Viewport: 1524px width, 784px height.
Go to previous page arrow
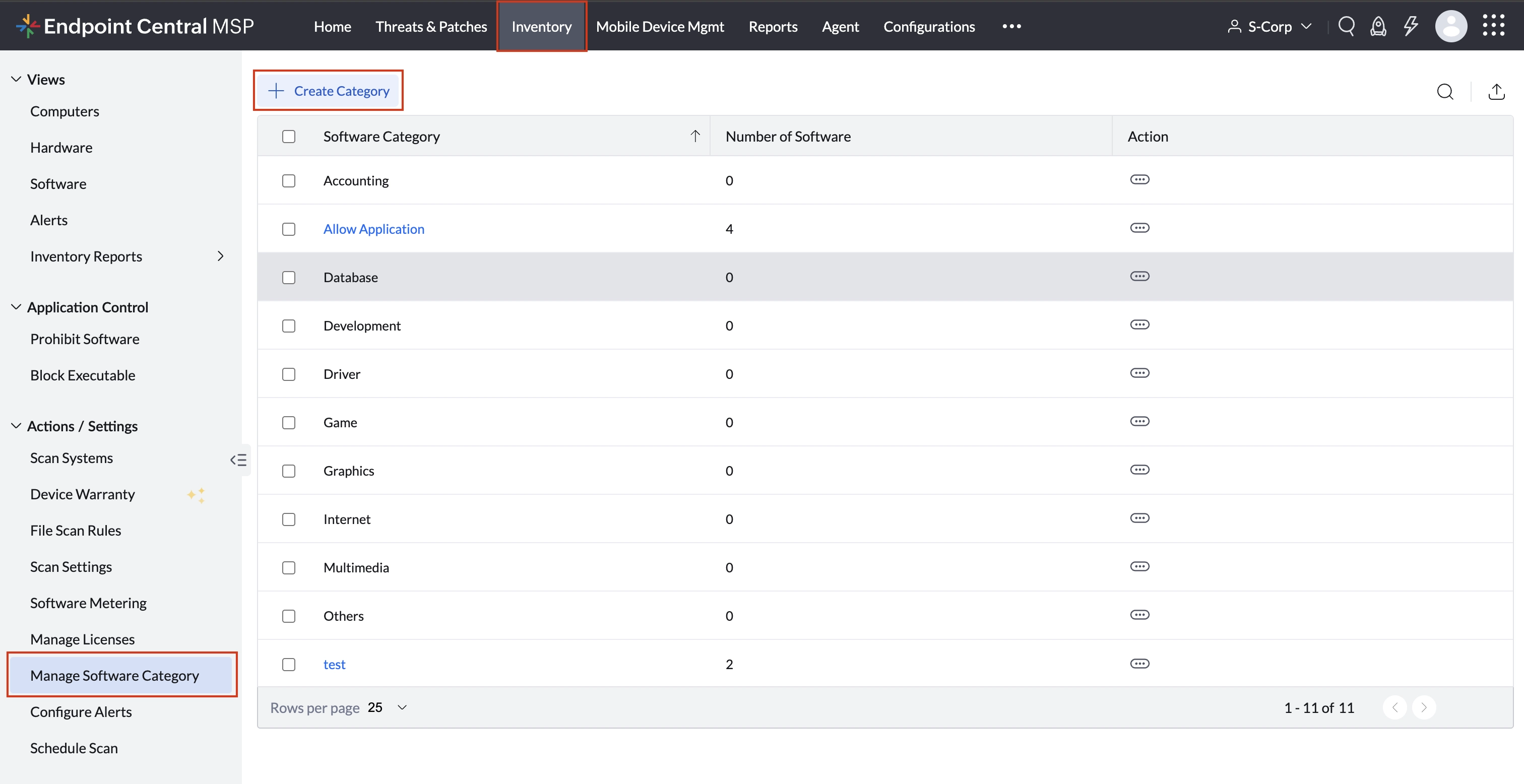1394,708
